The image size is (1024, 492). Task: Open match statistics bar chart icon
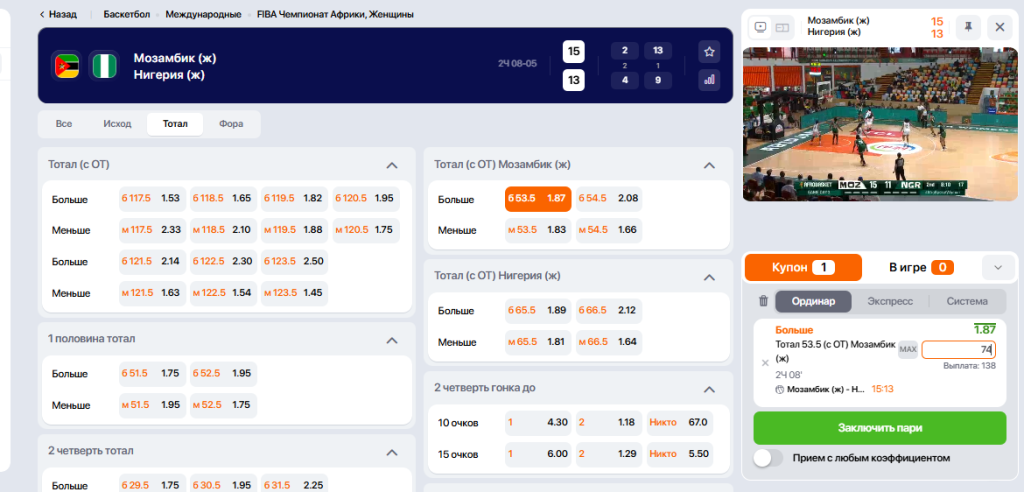[709, 79]
